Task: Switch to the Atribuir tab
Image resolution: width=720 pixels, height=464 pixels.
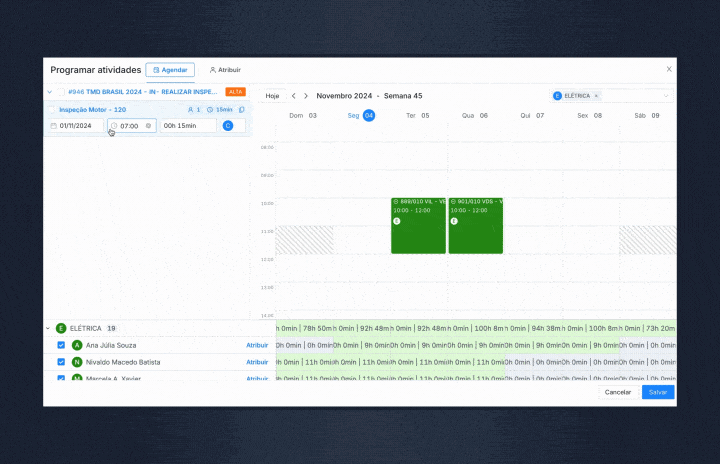Action: [x=225, y=70]
